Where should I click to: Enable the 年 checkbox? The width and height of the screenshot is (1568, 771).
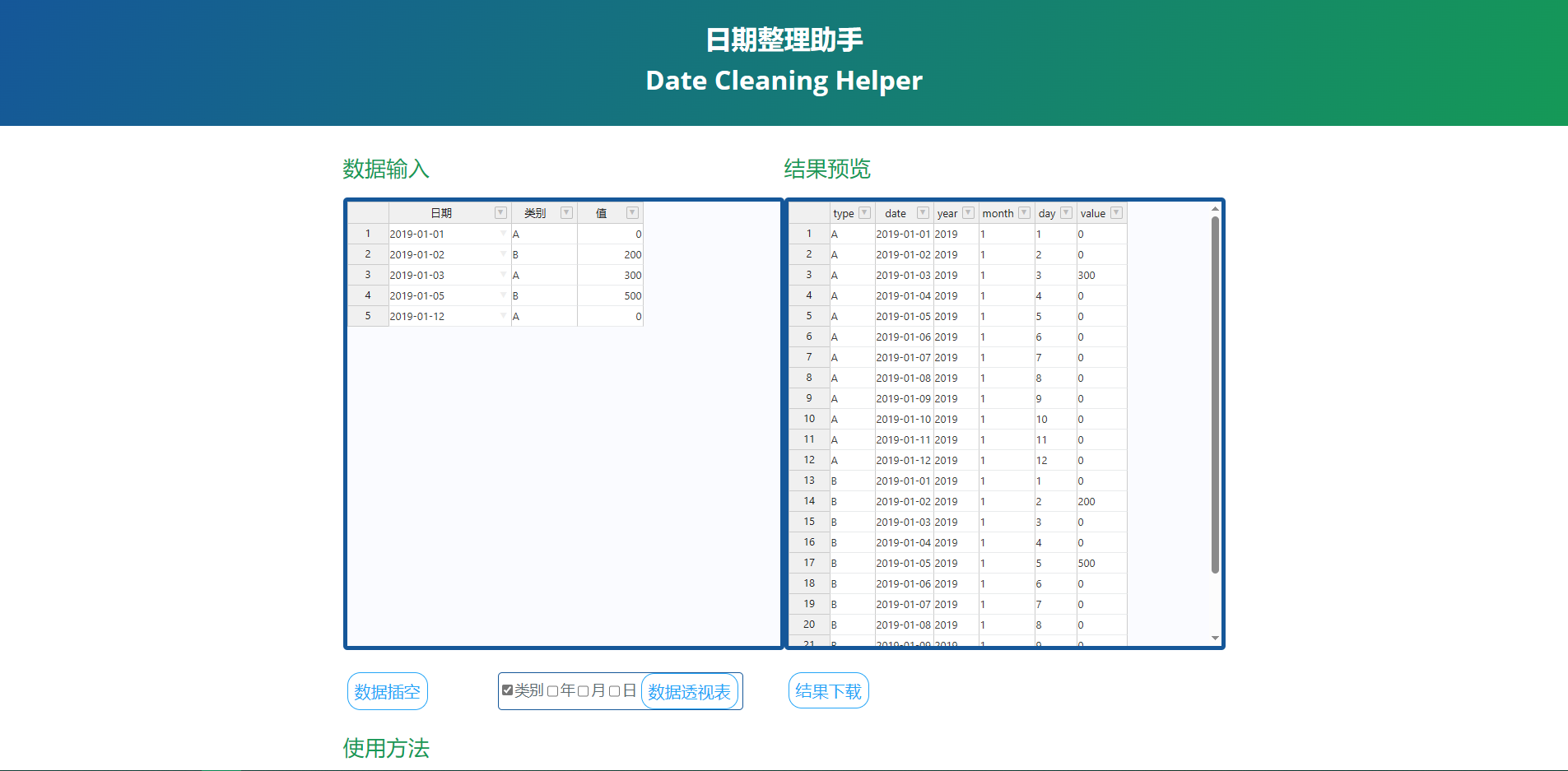click(x=553, y=691)
